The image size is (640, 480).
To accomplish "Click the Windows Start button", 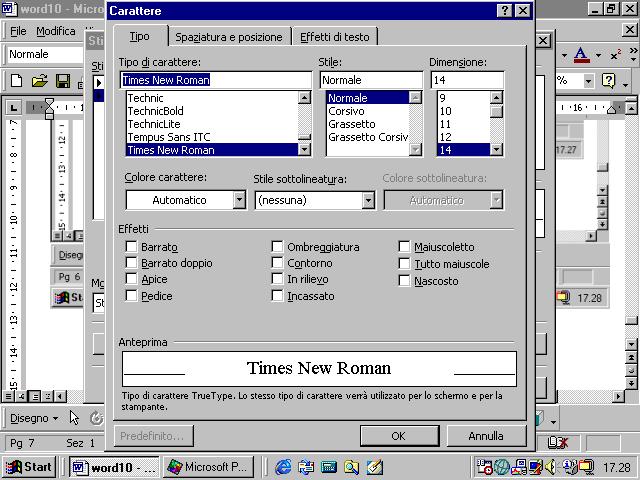I will [29, 467].
